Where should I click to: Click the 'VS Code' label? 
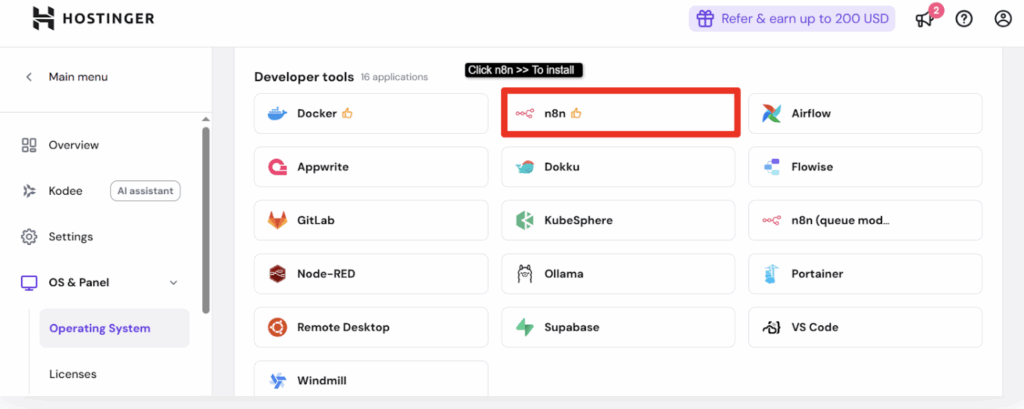point(815,327)
